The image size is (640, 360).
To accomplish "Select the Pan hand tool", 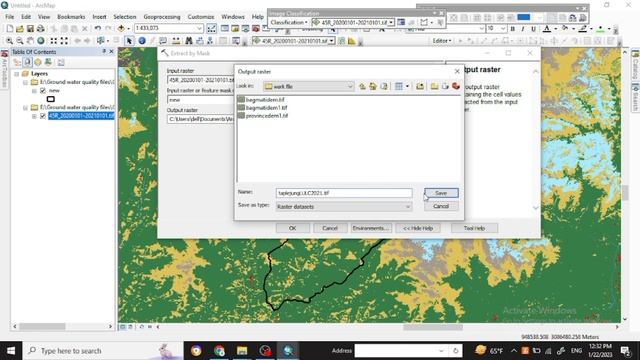I will click(30, 41).
